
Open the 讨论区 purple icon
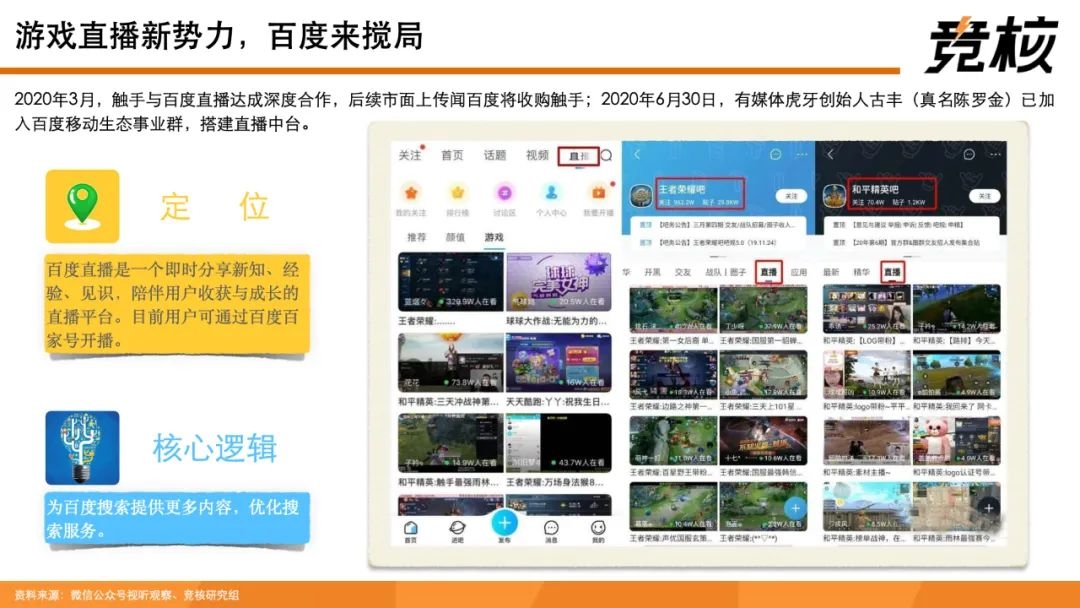pos(504,193)
